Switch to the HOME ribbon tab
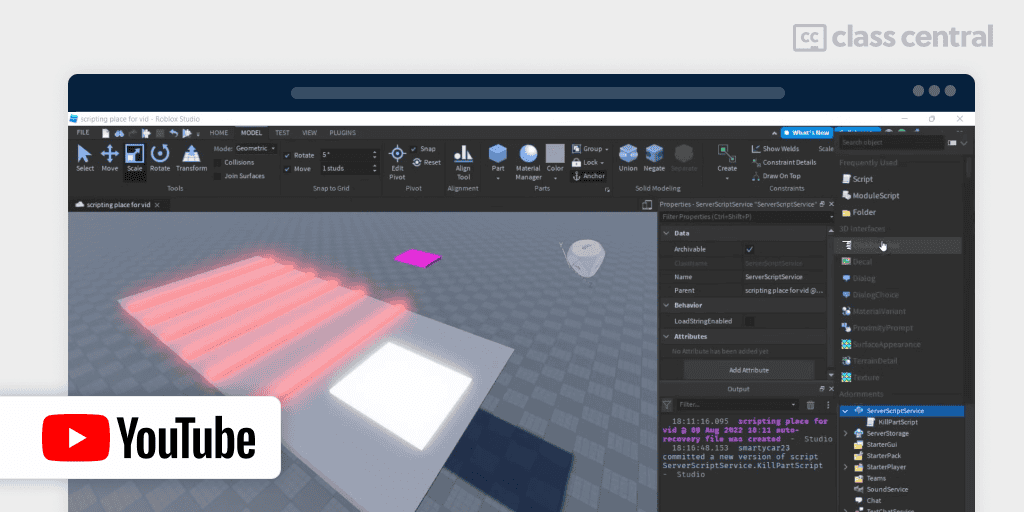Screen dimensions: 1024x512 pyautogui.click(x=219, y=133)
